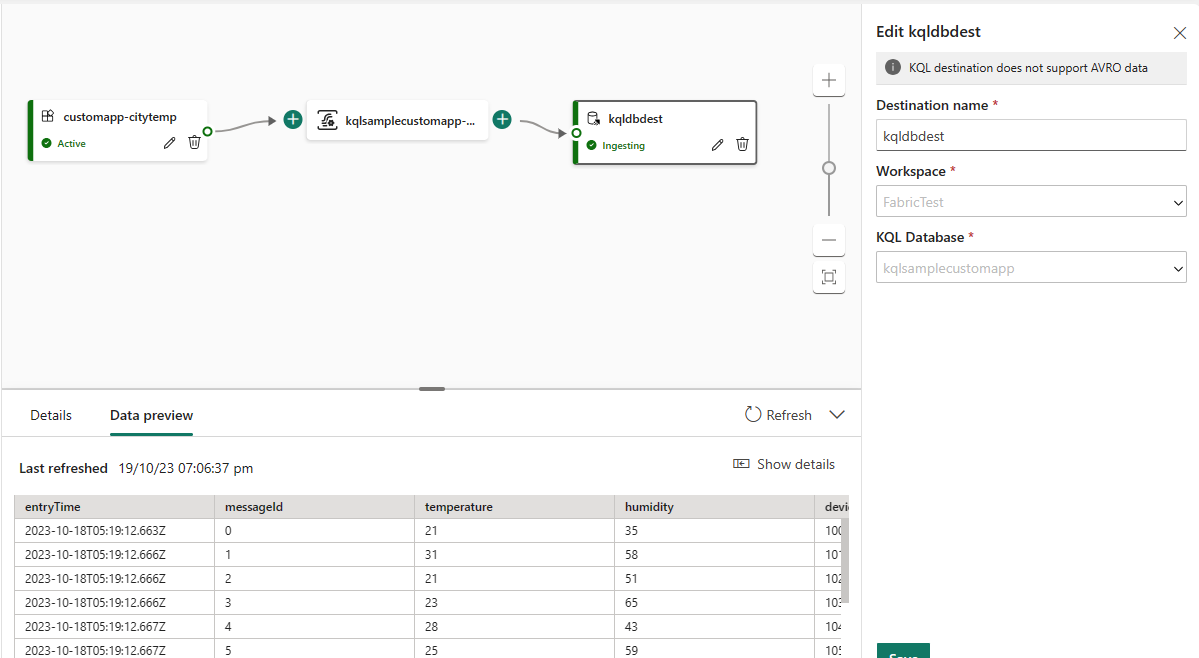Delete the kqldbdest destination node
This screenshot has height=658, width=1199.
click(742, 144)
